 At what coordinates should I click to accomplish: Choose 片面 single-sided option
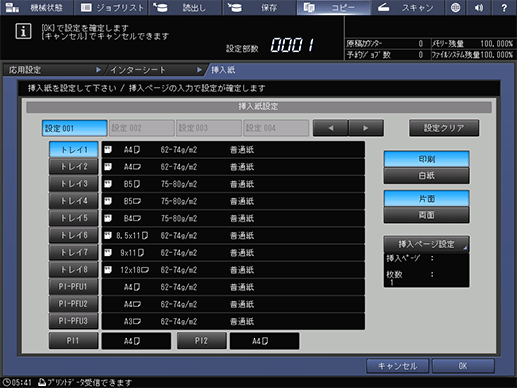(x=427, y=199)
